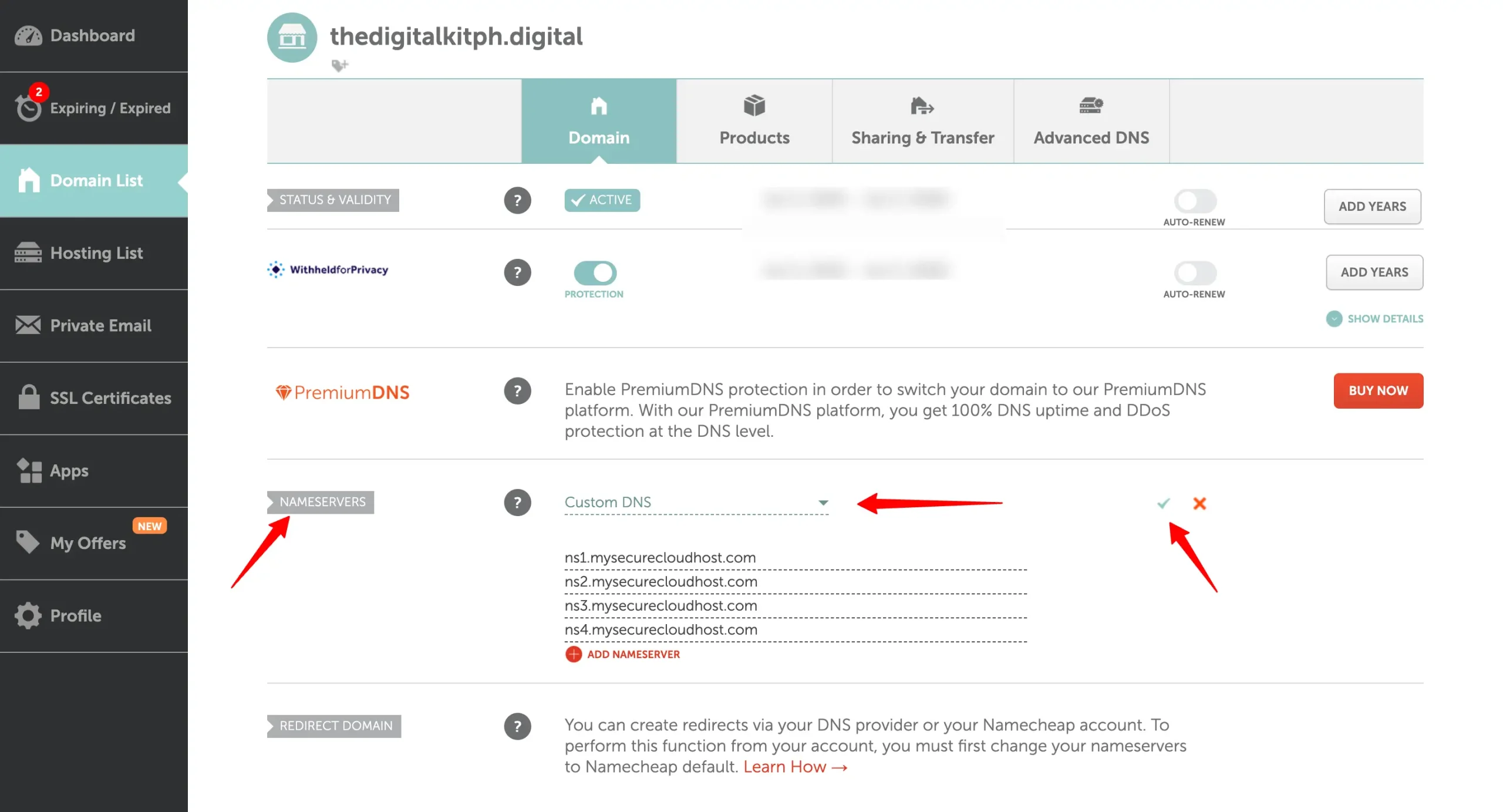Enable auto-renew for WithheldforPrivacy

coord(1195,272)
